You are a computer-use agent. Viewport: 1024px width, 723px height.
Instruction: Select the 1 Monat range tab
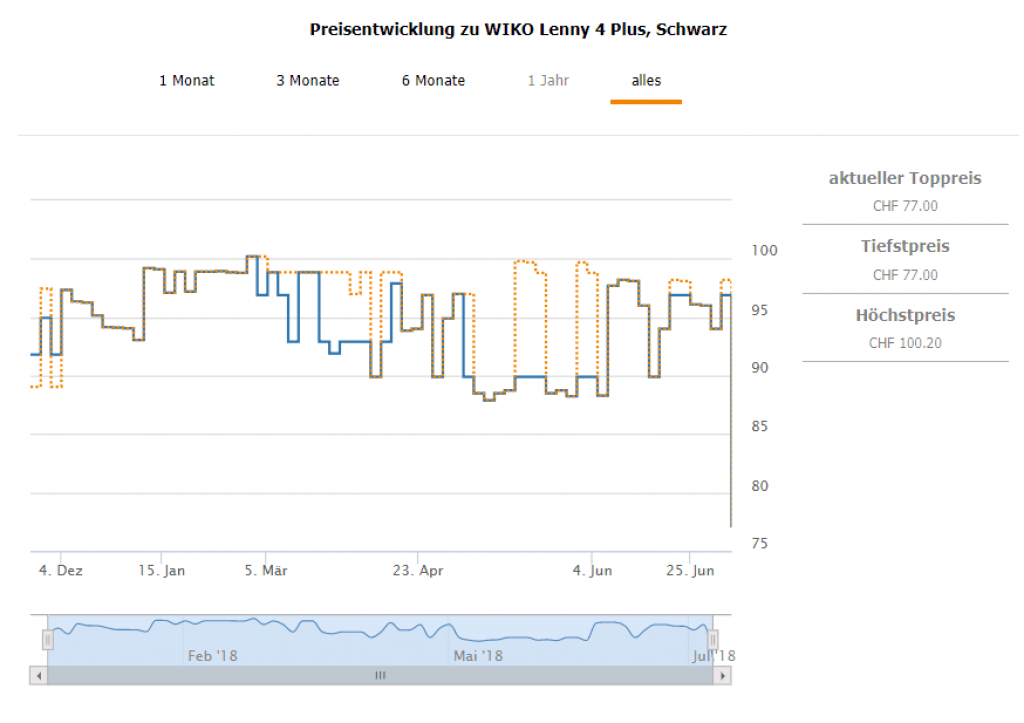[x=187, y=80]
